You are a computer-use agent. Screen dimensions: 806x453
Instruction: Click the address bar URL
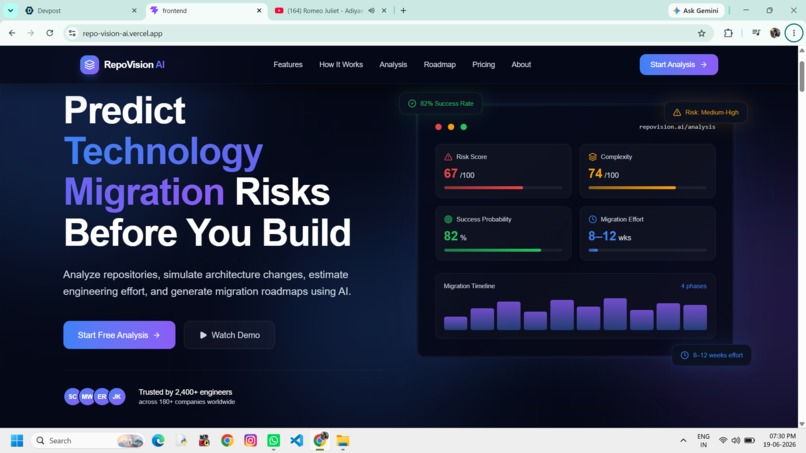coord(122,33)
